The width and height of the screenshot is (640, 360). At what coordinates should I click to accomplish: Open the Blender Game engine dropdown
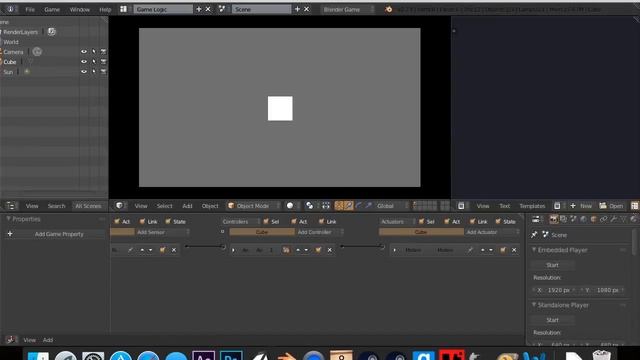(x=347, y=9)
